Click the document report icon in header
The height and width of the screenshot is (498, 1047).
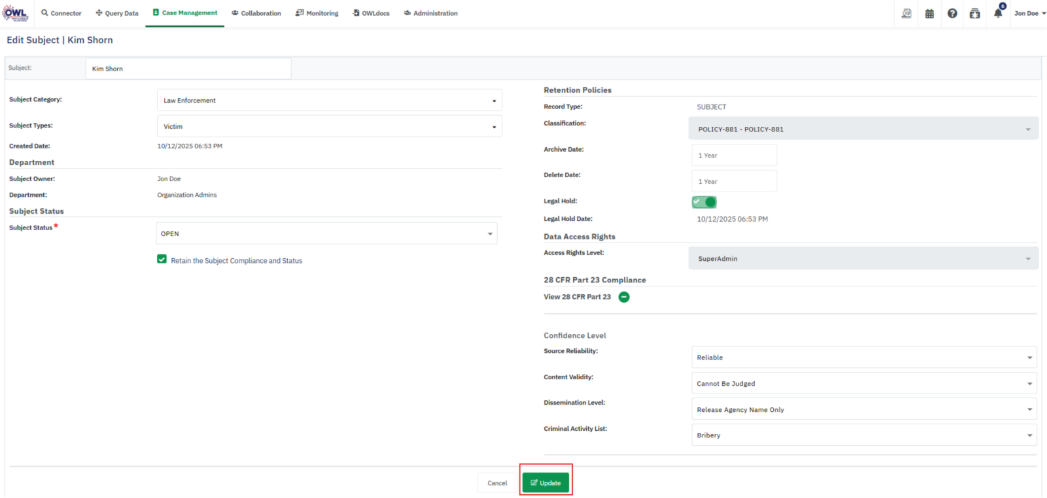(x=906, y=13)
